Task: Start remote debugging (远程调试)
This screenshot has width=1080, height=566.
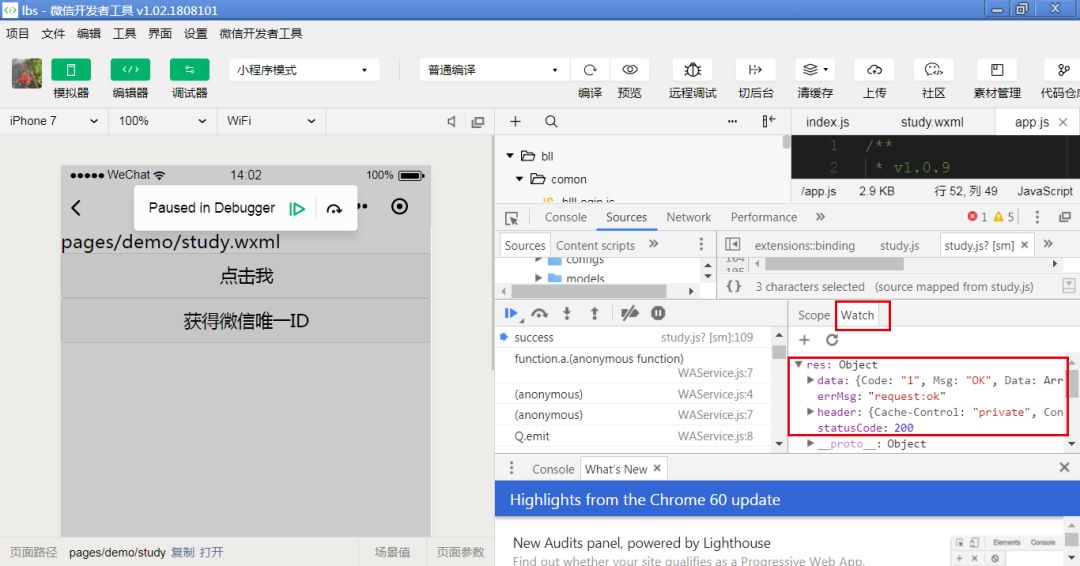Action: pos(692,70)
